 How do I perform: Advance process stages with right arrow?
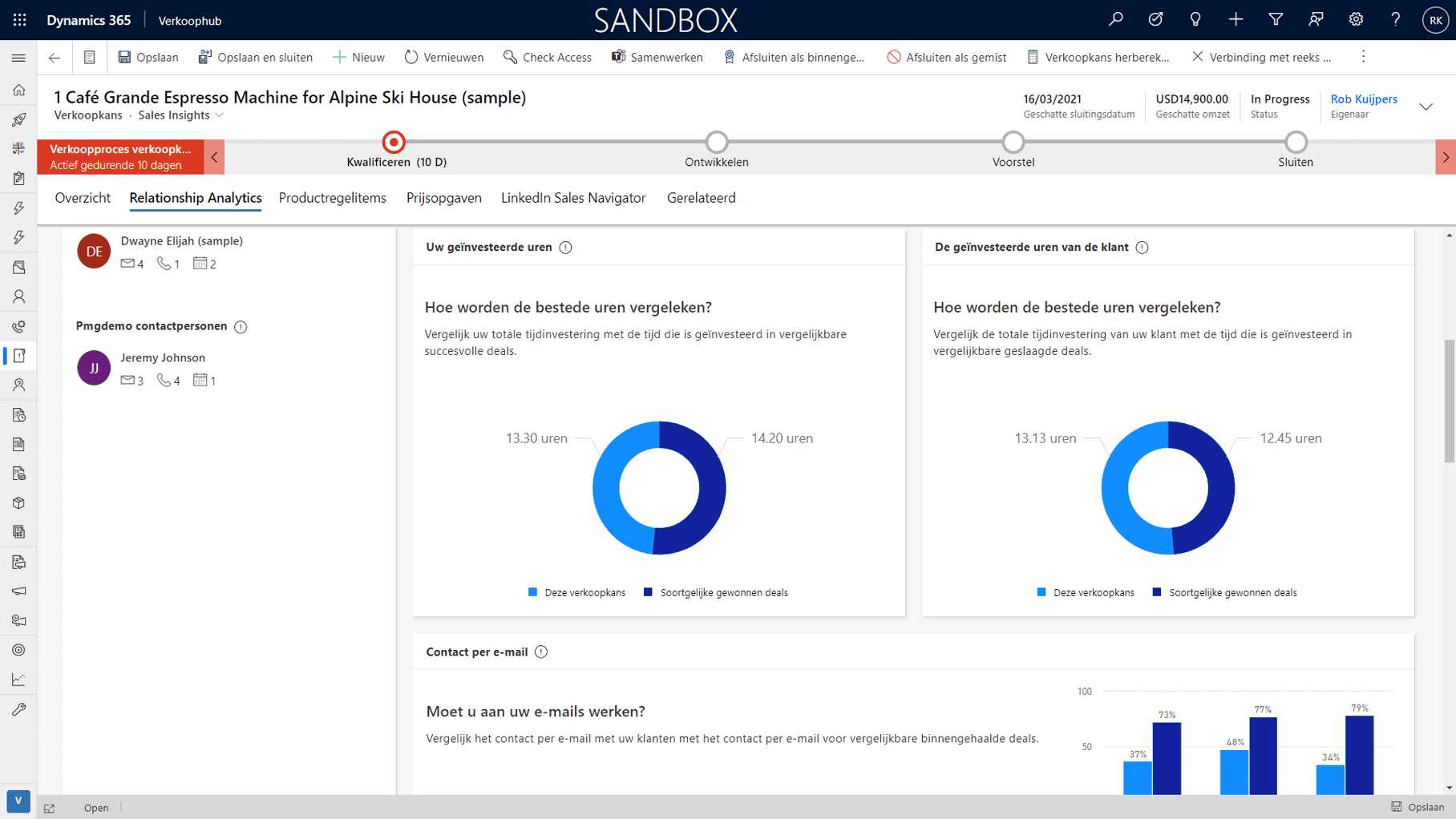tap(1446, 157)
